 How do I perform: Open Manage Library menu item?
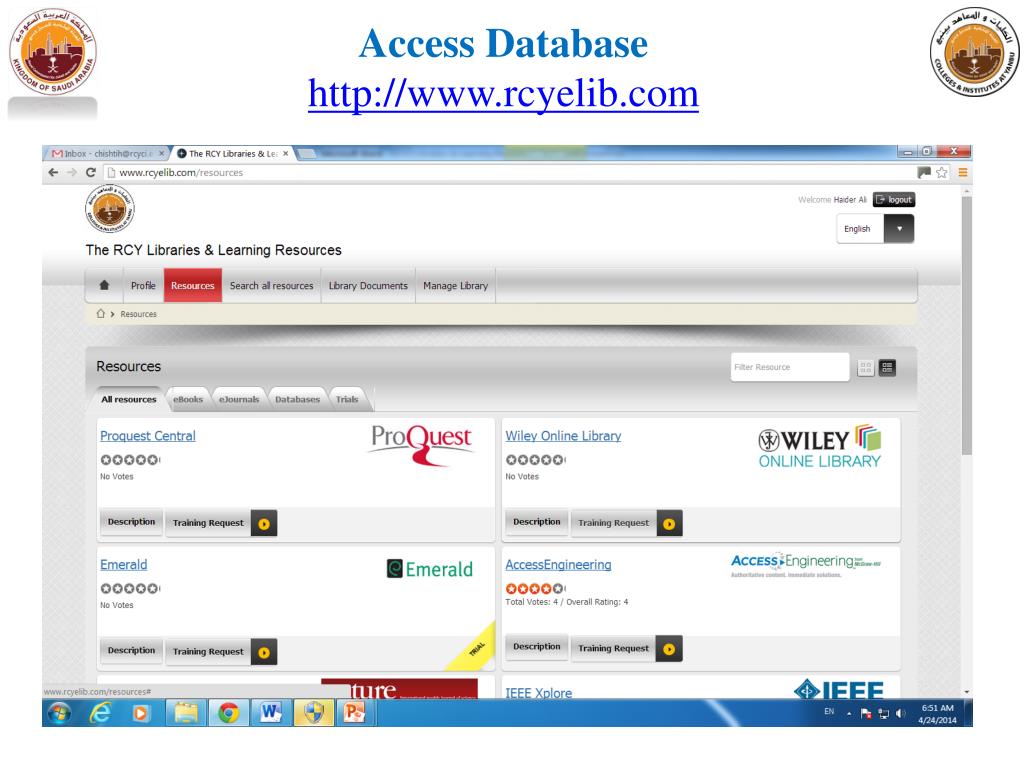456,285
